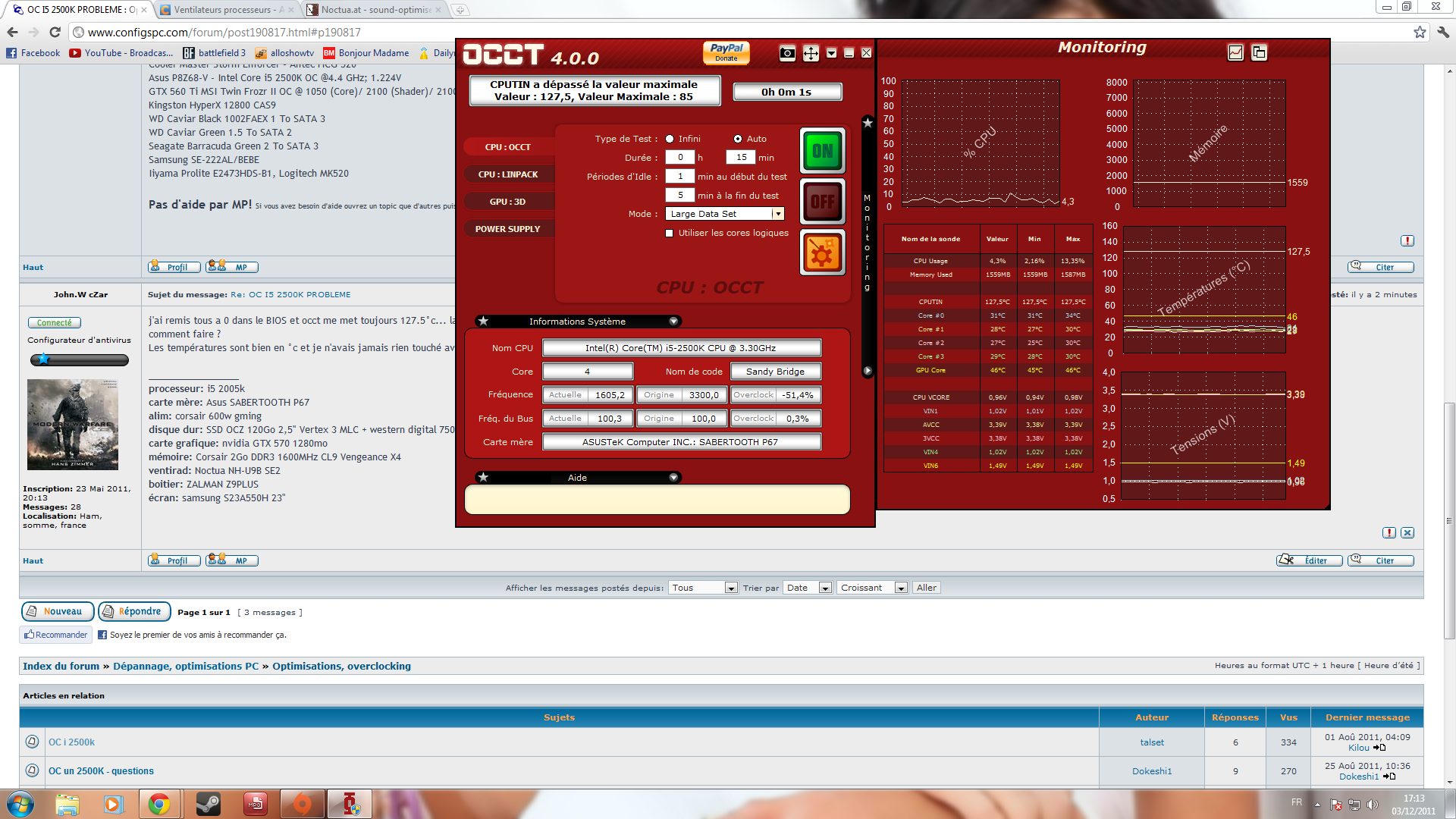The height and width of the screenshot is (819, 1456).
Task: Open the Trier par Date dropdown
Action: 808,588
